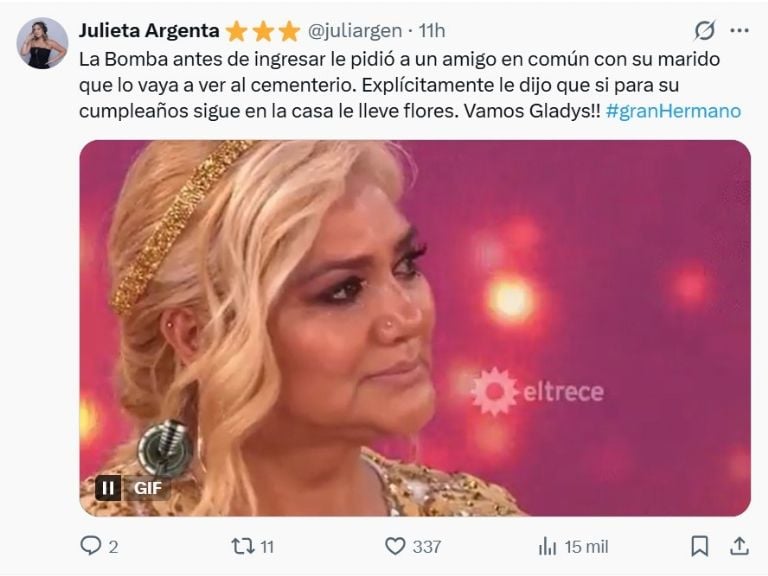Open the reply comment icon
Image resolution: width=768 pixels, height=576 pixels.
[91, 546]
